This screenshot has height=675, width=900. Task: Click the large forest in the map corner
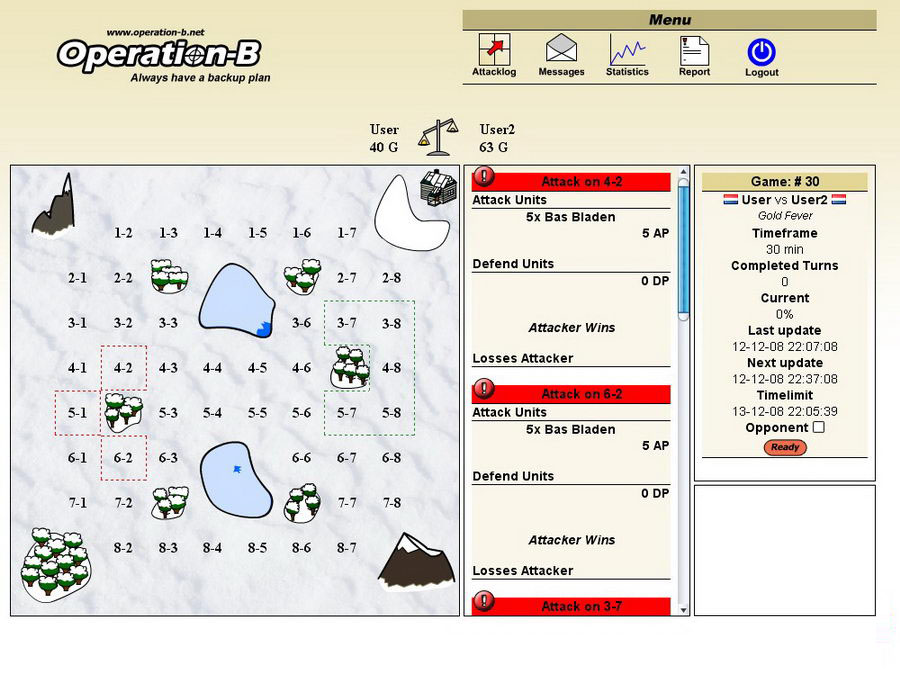click(x=55, y=565)
